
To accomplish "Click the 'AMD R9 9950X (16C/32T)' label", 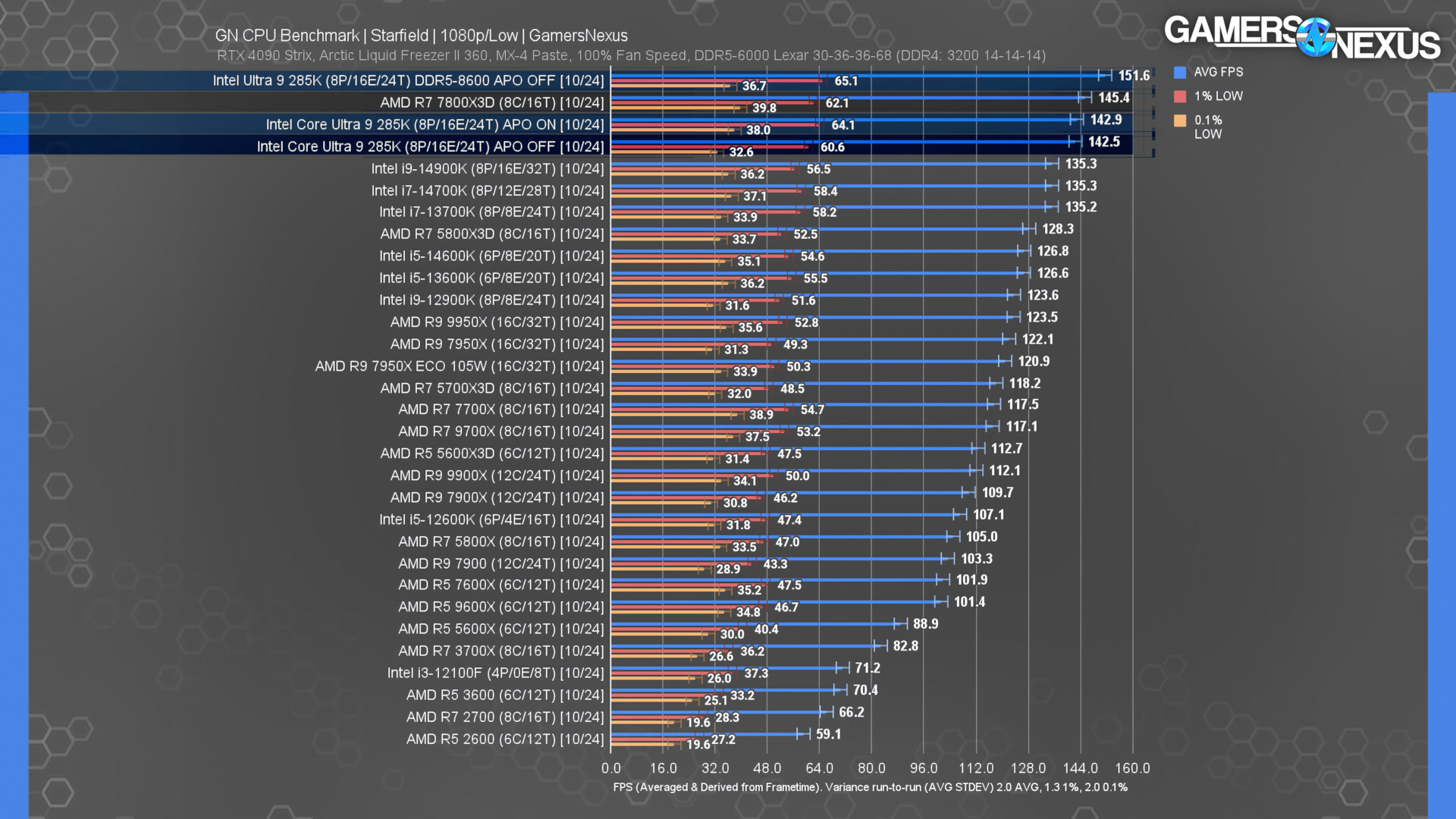I will click(497, 322).
